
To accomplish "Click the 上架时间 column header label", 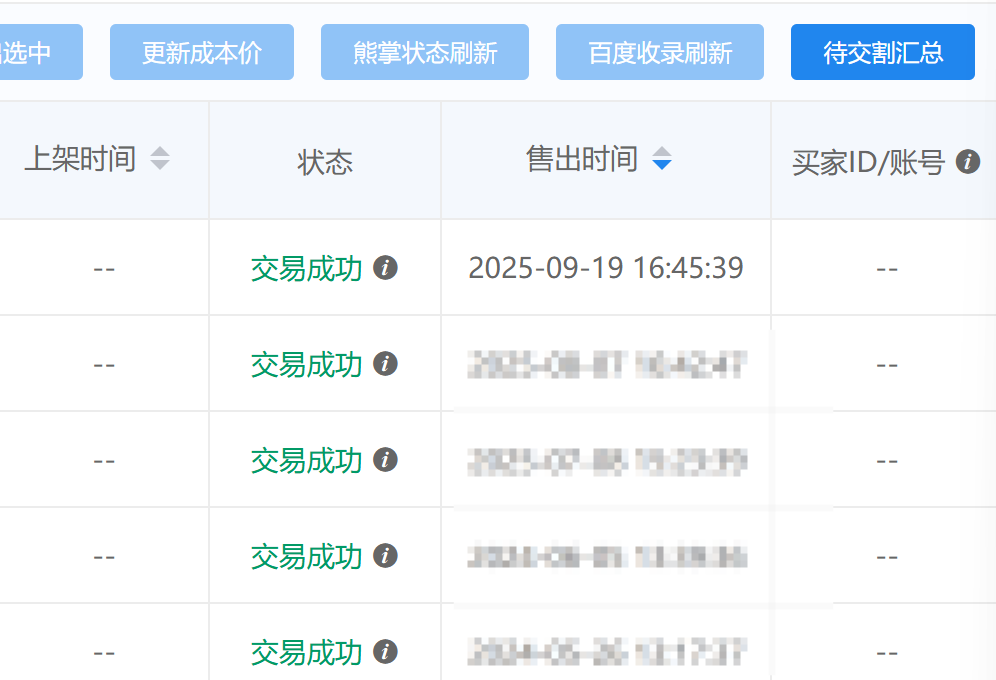I will coord(80,159).
